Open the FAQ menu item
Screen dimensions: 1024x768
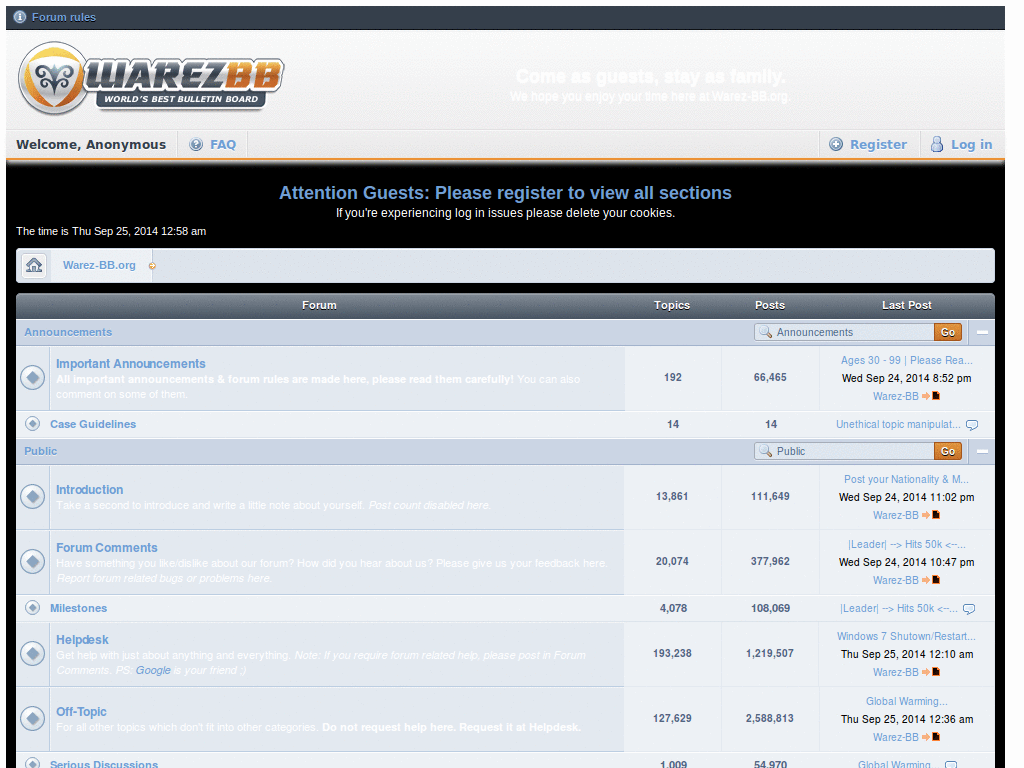pyautogui.click(x=223, y=144)
